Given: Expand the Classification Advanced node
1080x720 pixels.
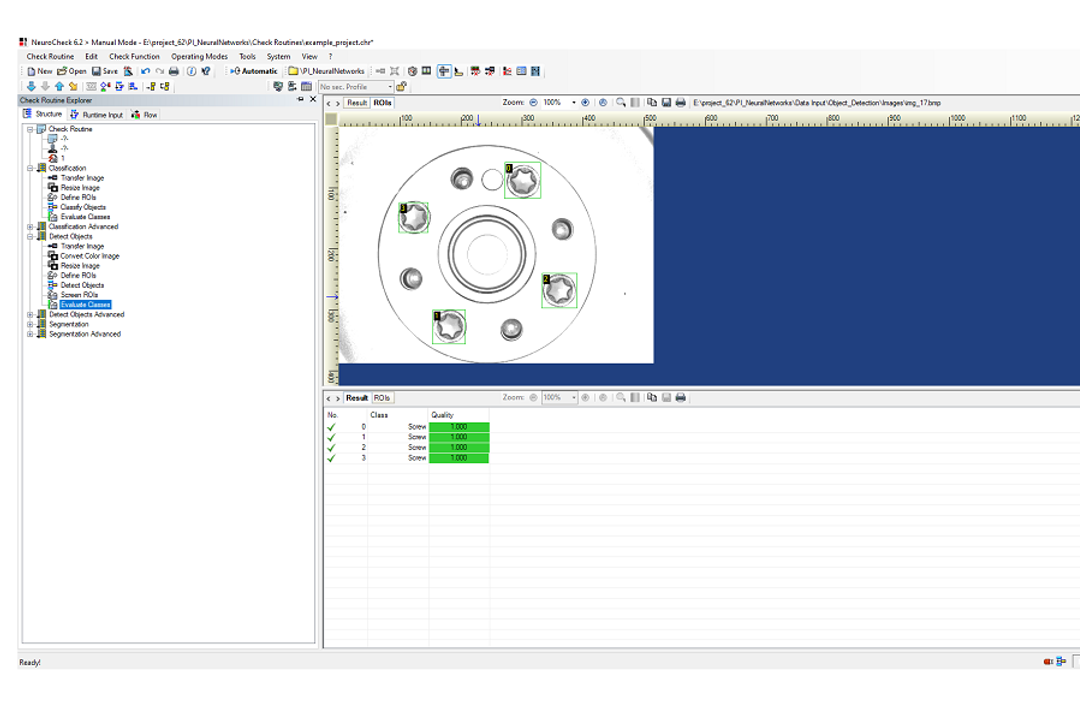Looking at the screenshot, I should click(30, 227).
